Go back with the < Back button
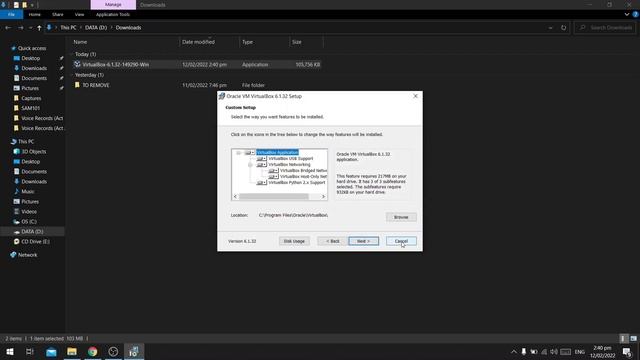640x360 pixels. coord(333,241)
